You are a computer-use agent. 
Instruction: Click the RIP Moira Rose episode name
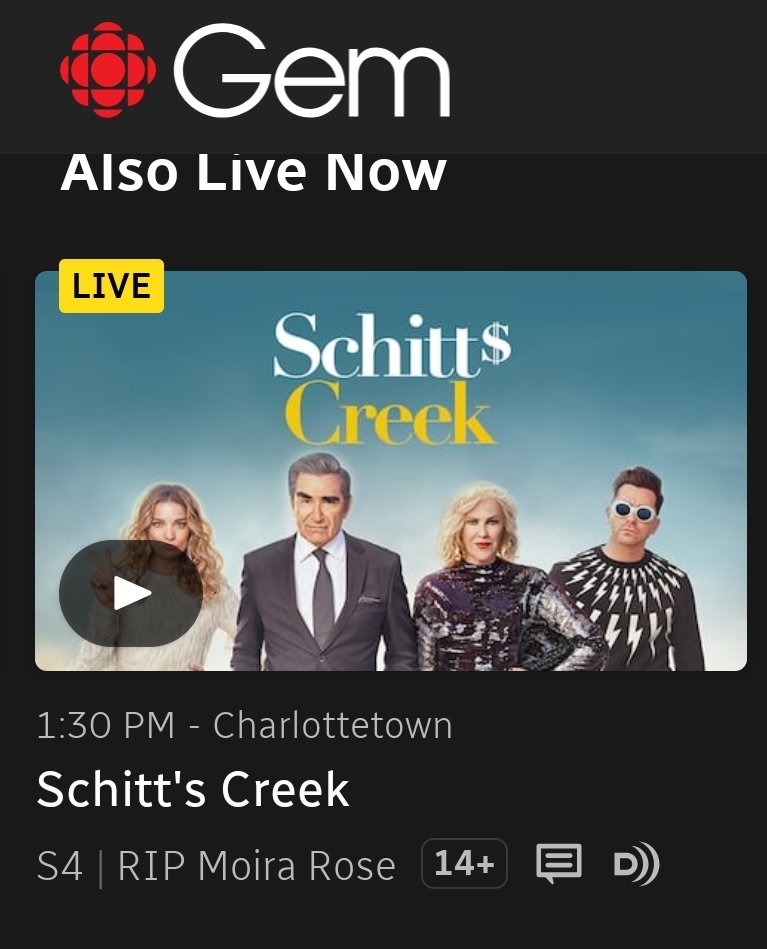coord(257,865)
